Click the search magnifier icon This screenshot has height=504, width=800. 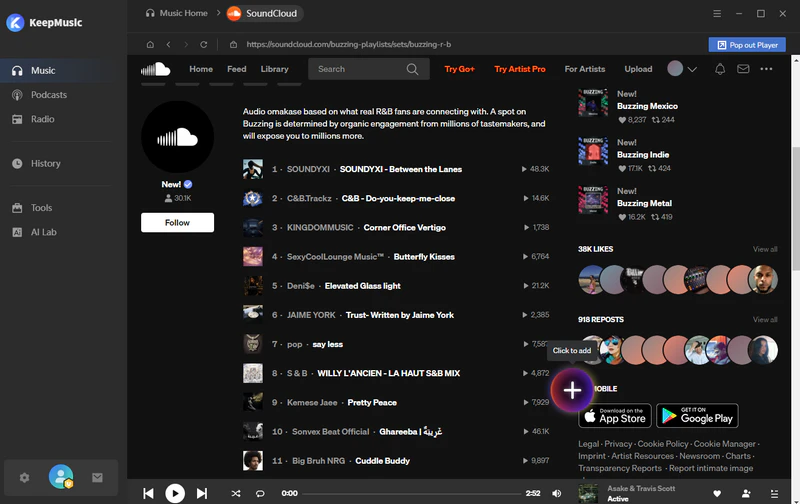[412, 69]
